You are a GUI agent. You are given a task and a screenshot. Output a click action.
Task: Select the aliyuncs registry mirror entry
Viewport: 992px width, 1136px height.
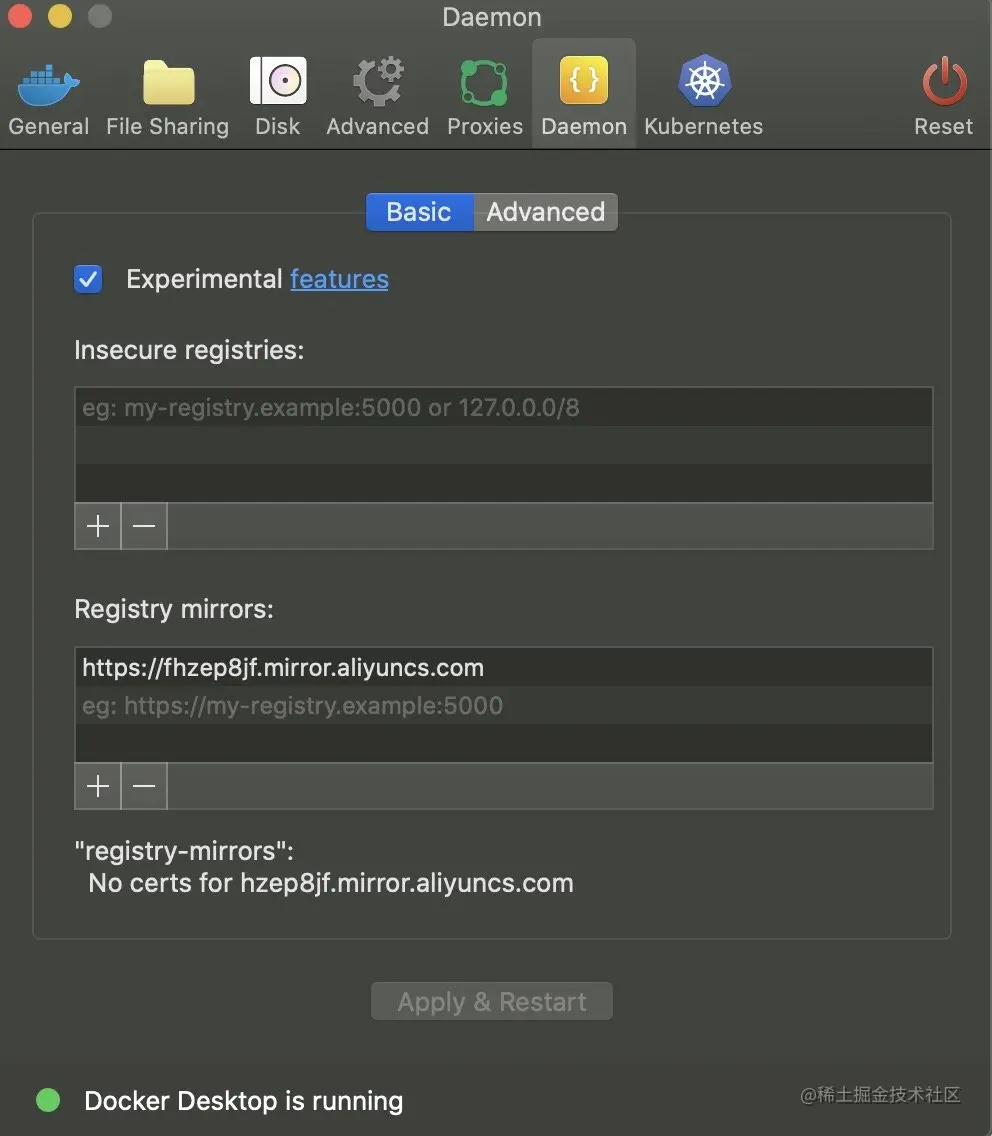(504, 667)
